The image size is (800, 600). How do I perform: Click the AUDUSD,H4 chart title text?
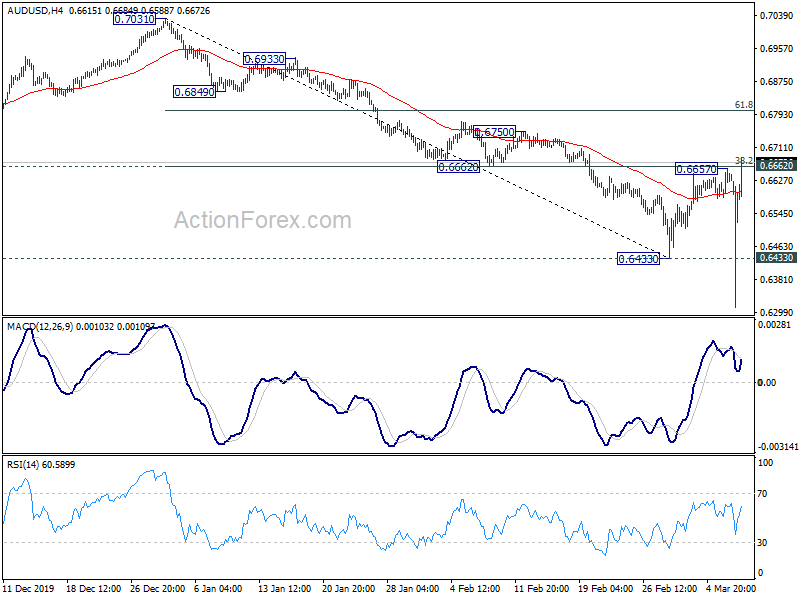(35, 10)
